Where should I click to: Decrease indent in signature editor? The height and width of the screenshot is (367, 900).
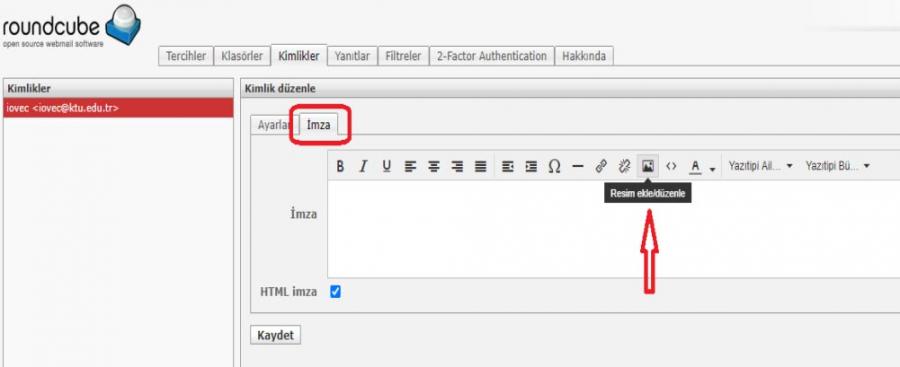pos(507,167)
